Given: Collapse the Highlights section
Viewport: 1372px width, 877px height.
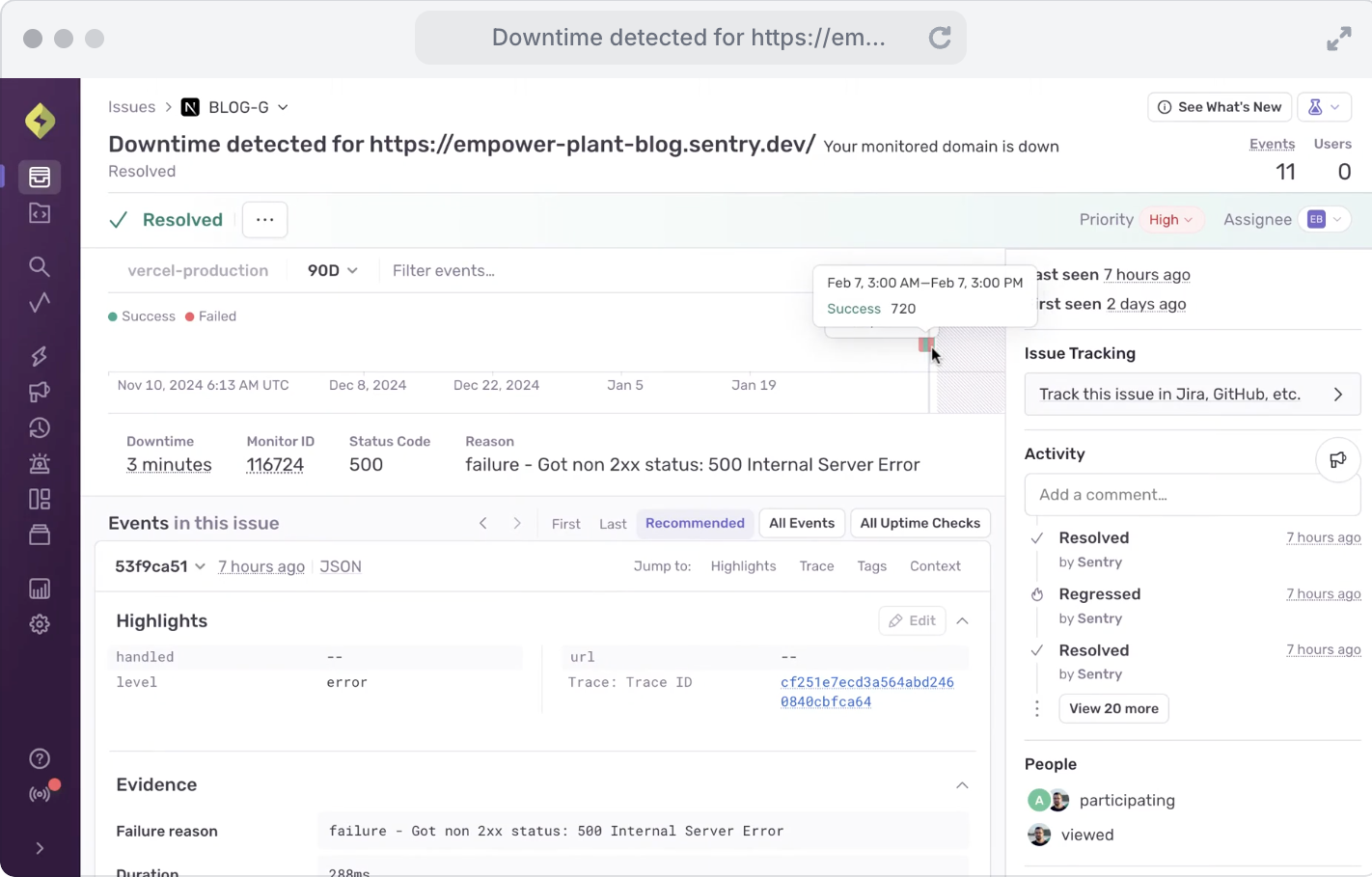Looking at the screenshot, I should click(962, 621).
